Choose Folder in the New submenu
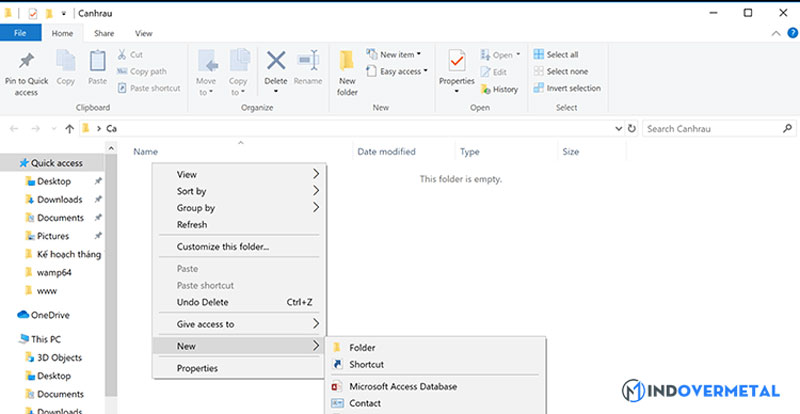 tap(362, 347)
